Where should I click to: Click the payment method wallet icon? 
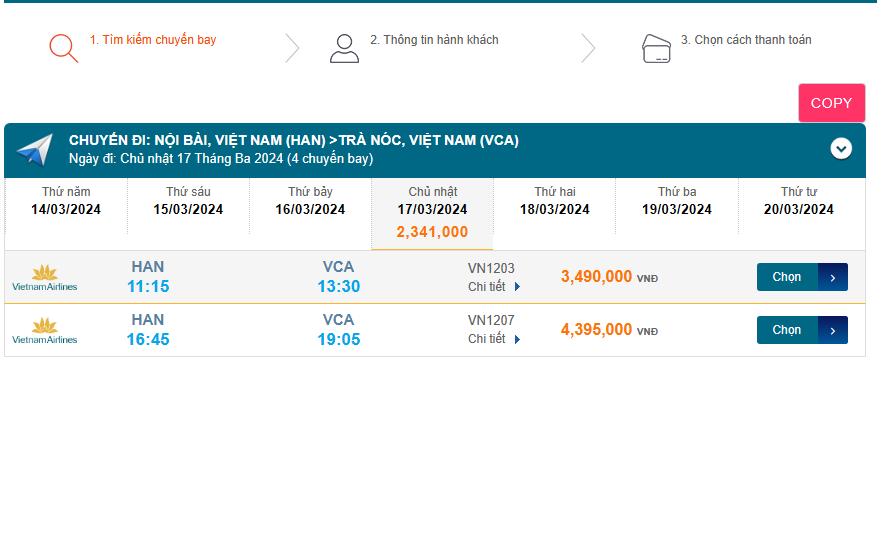click(x=656, y=48)
